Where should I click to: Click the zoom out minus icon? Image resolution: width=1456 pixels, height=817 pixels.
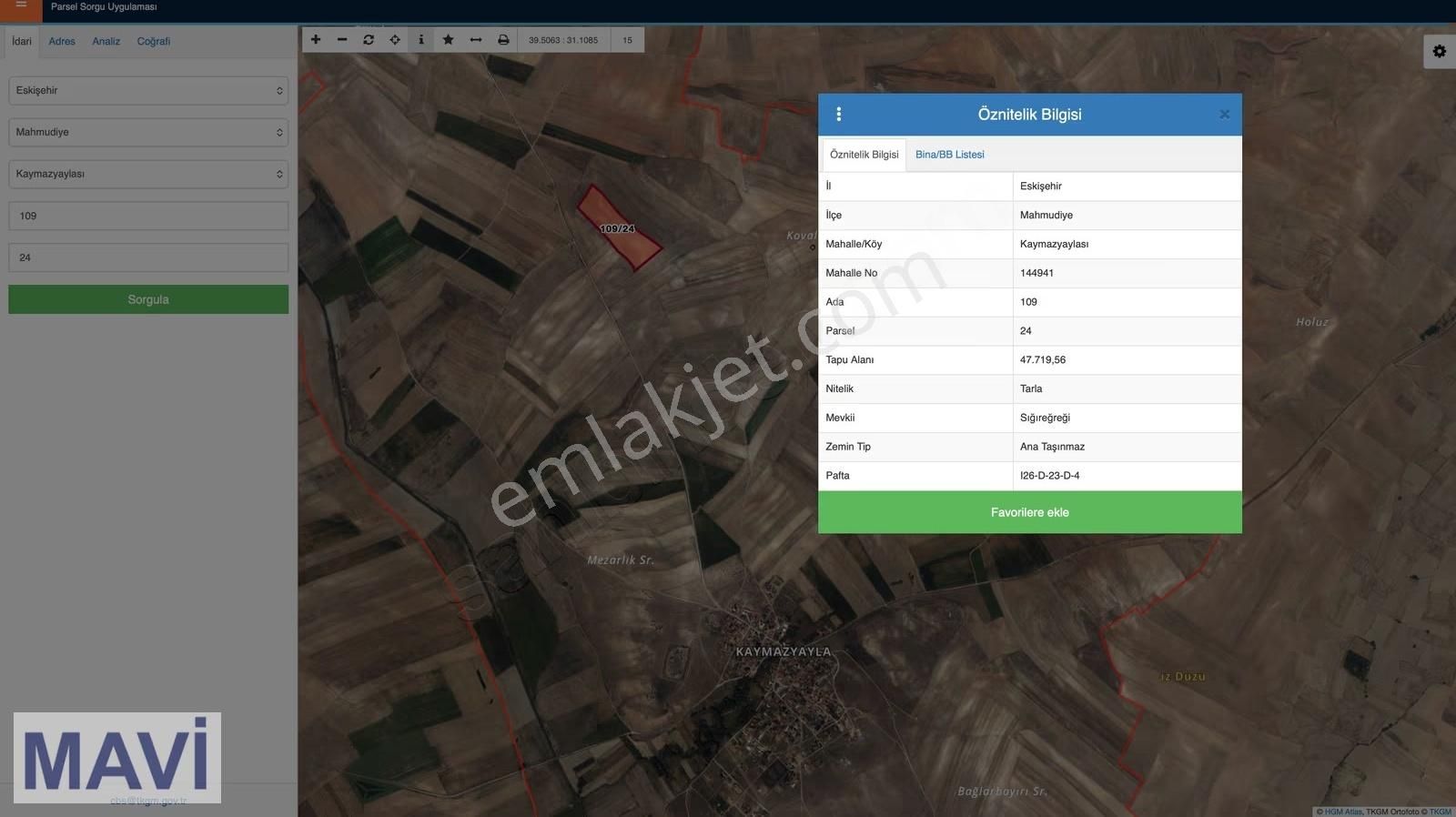pos(342,40)
